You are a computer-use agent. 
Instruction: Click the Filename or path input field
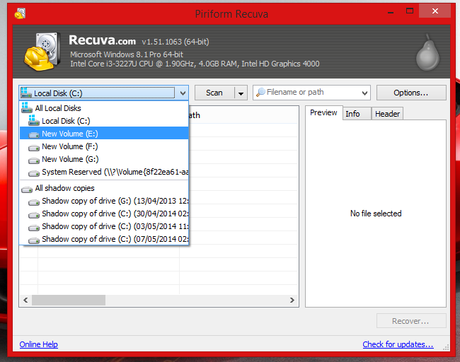(x=312, y=93)
